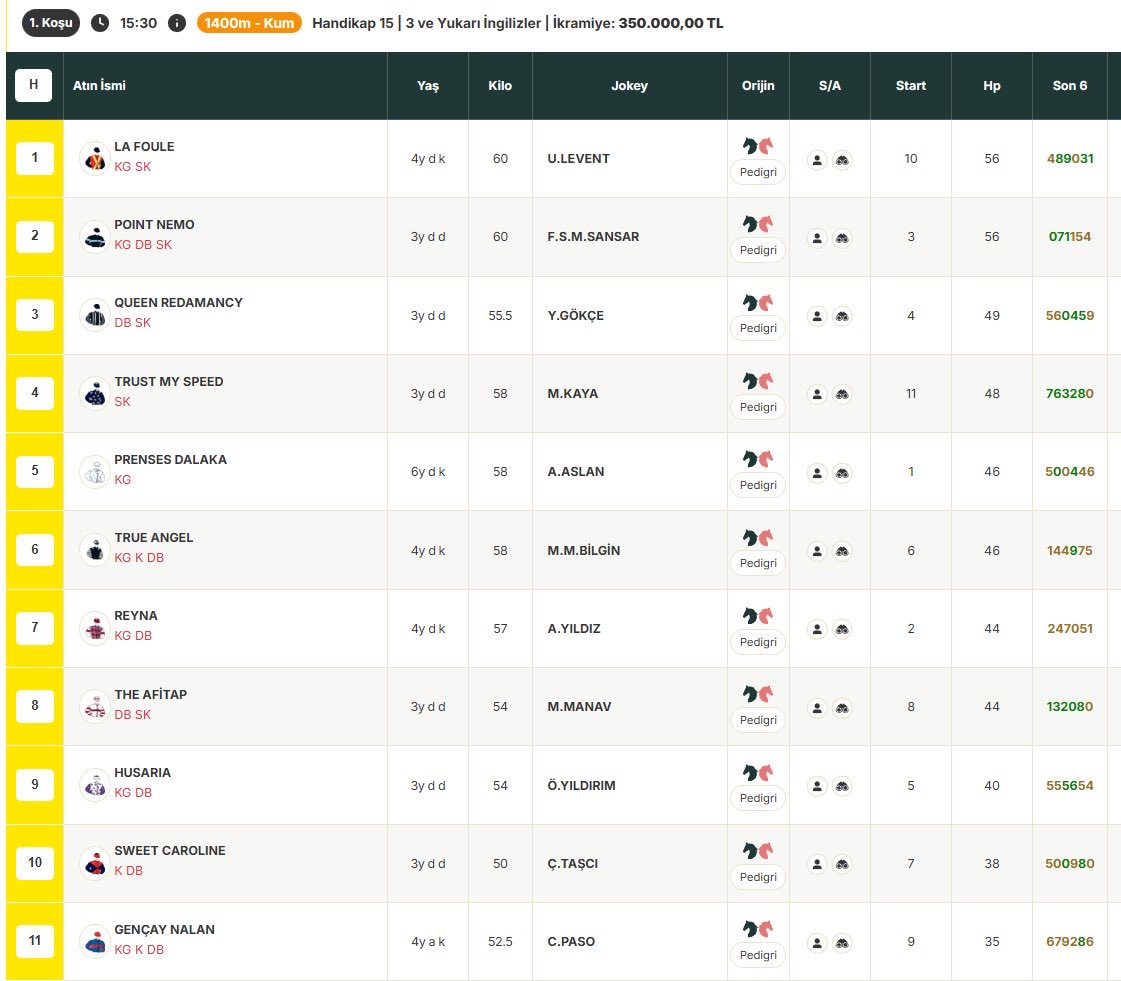Click trainer icon in QUEEN REDAMANCY row
1121x981 pixels.
pyautogui.click(x=842, y=316)
